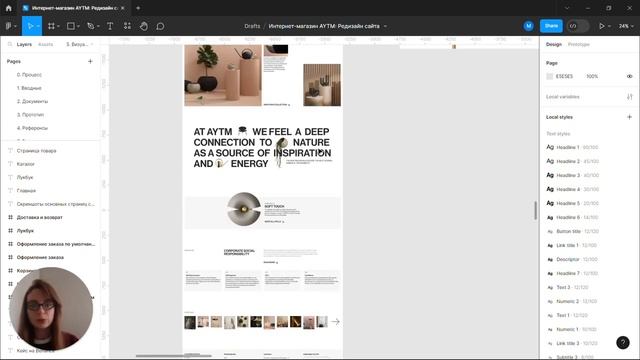
Task: Click the gallery next arrow on canvas
Action: pos(336,322)
